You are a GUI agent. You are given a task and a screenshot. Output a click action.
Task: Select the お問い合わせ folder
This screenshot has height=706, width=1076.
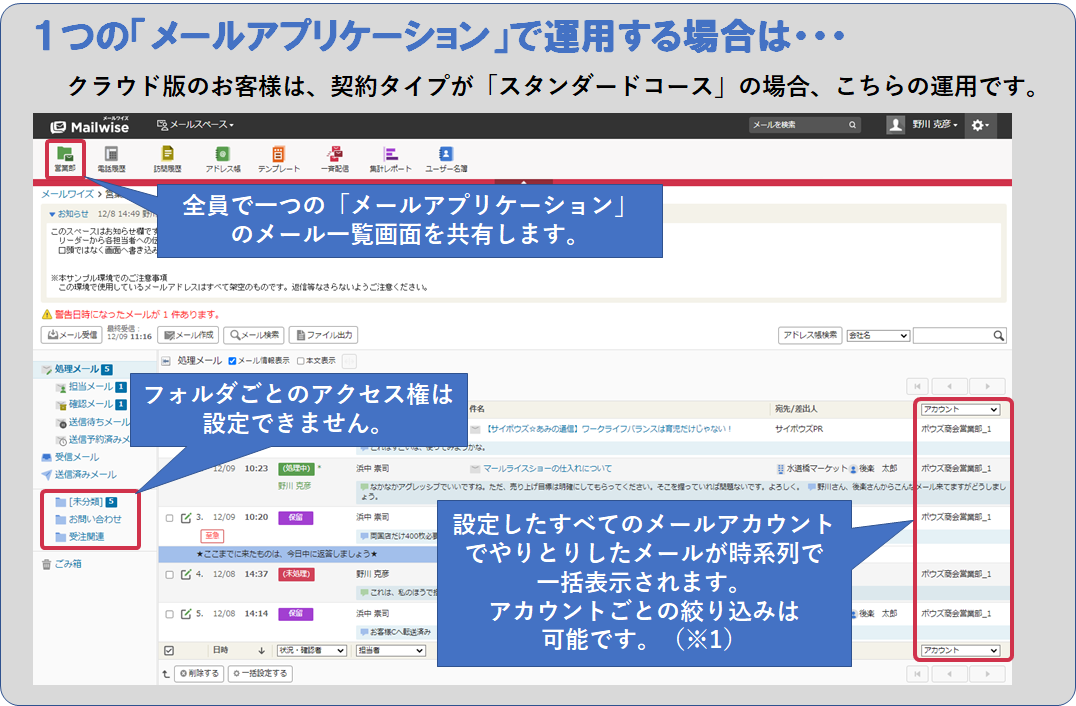click(94, 519)
